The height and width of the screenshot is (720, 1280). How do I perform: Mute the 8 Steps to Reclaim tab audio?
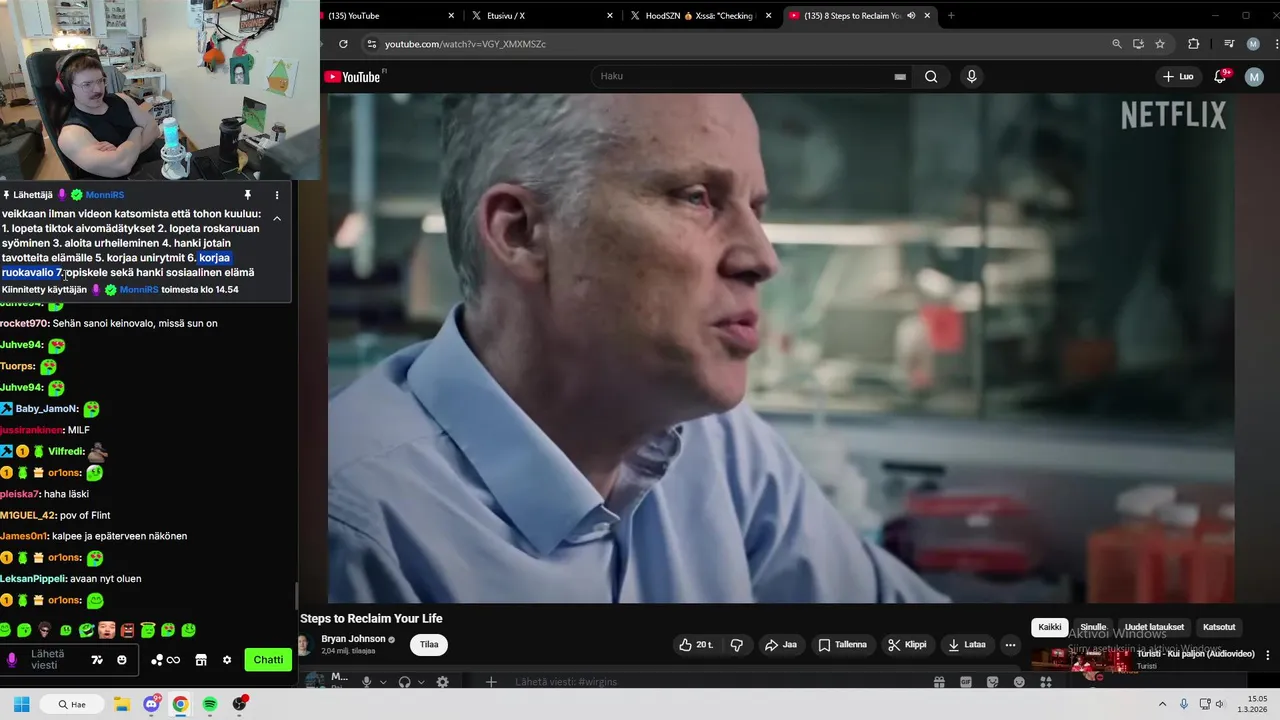(911, 16)
